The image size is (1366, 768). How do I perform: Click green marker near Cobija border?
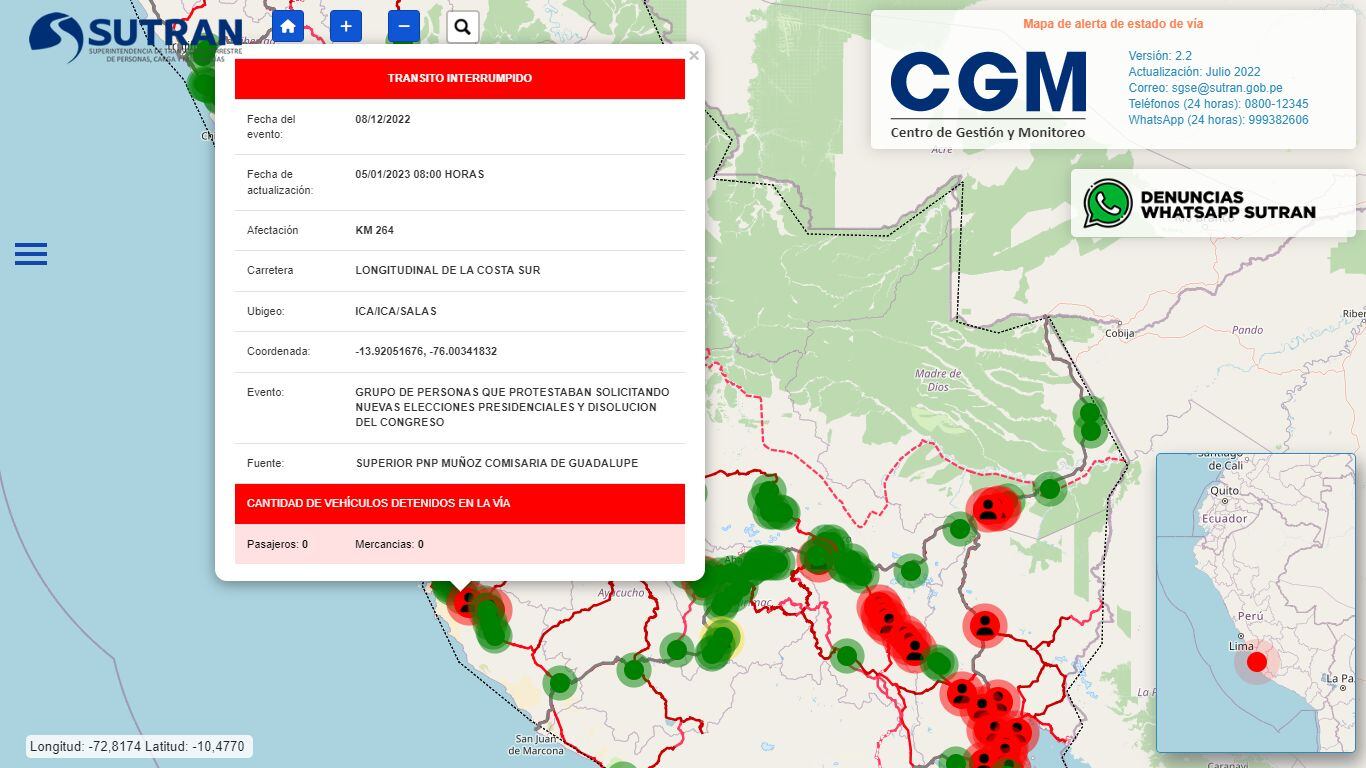(1090, 412)
